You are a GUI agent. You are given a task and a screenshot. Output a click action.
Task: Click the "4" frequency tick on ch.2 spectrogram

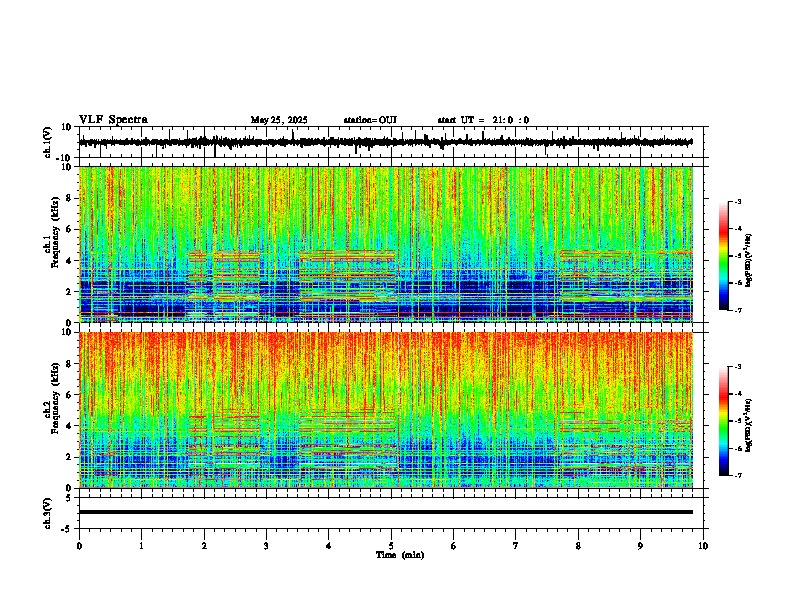click(70, 426)
